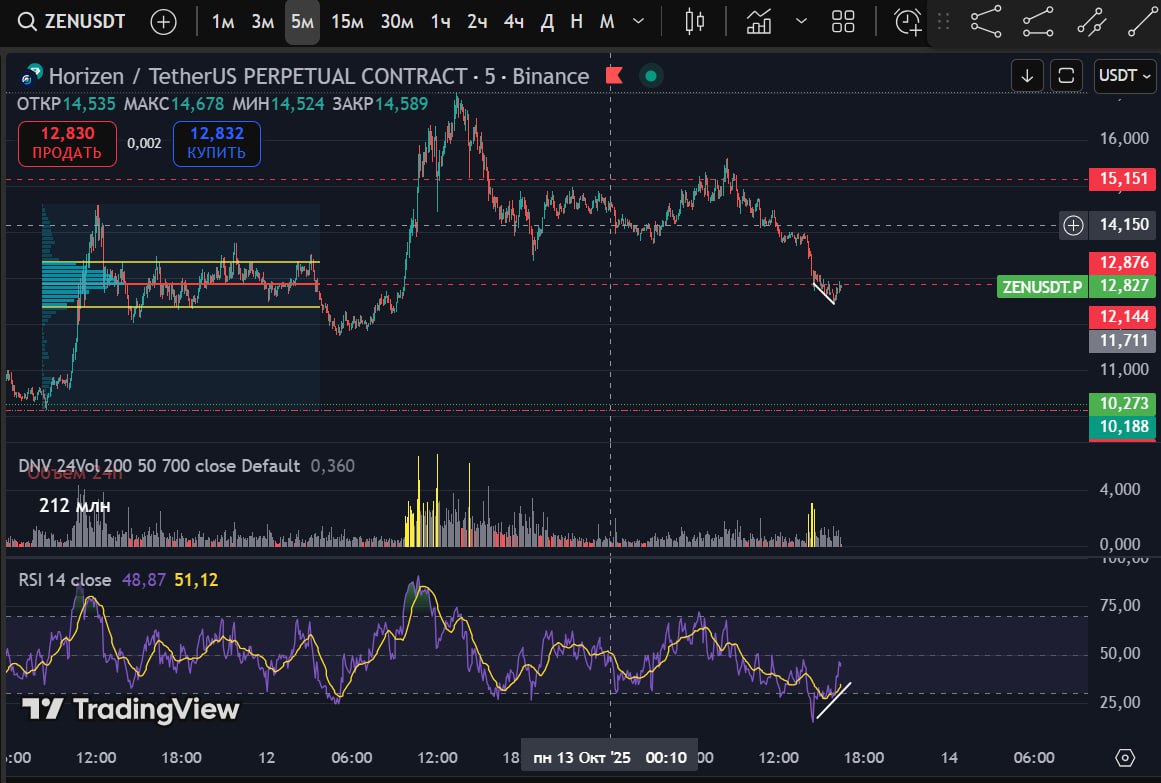Expand the chevron next to indicators icon
The image size is (1161, 783).
pyautogui.click(x=801, y=22)
